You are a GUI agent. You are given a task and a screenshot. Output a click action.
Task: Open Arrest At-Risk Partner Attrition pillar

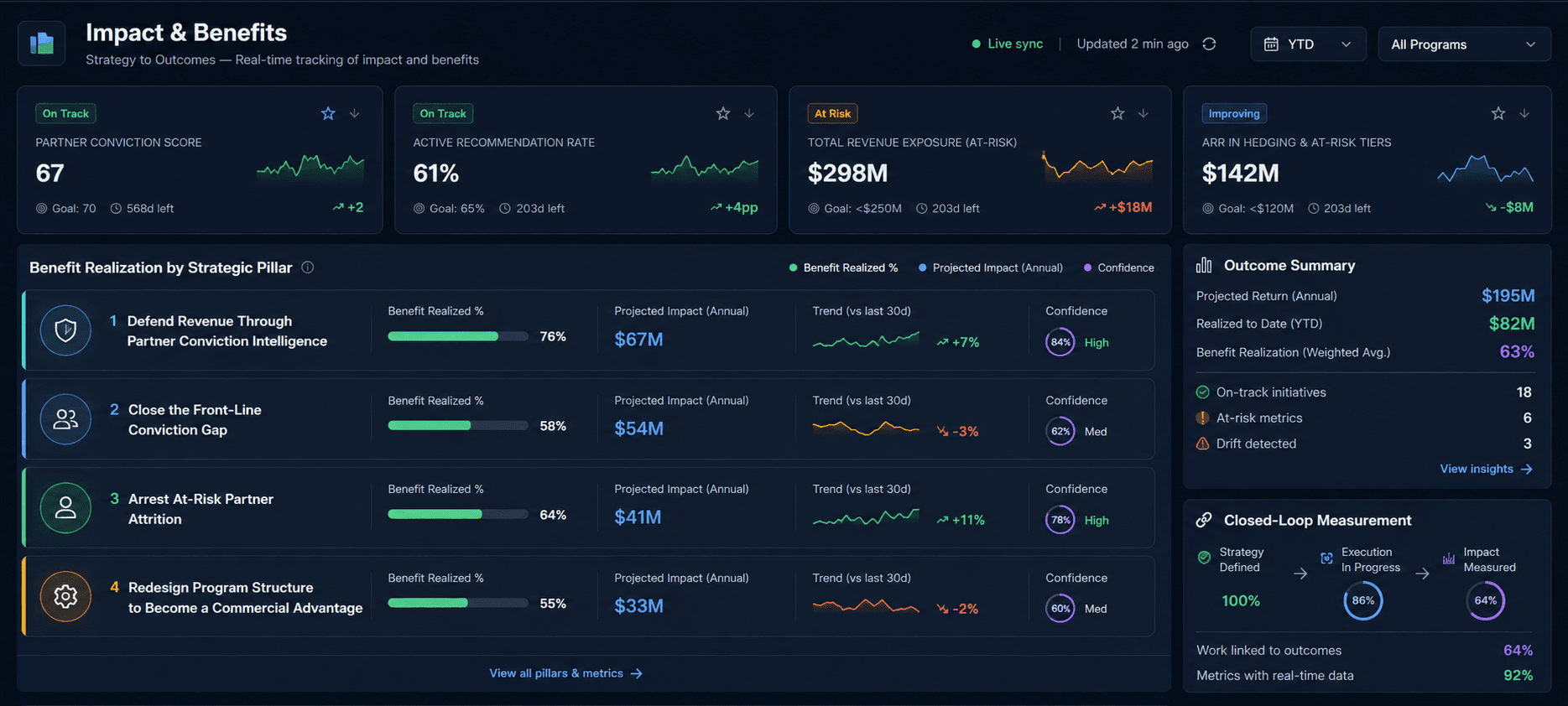coord(201,509)
